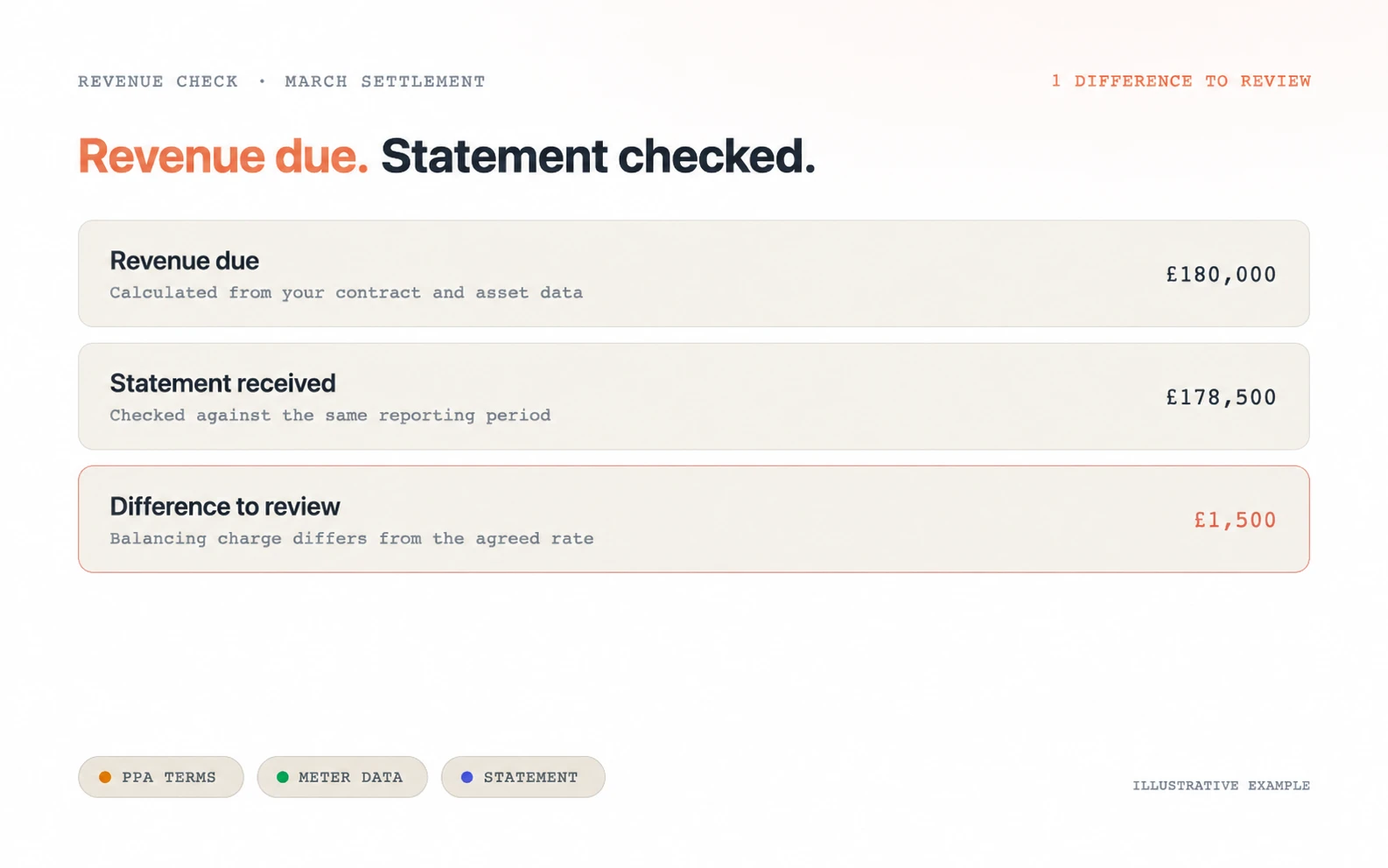Click the 'Statement checked.' headline text

(599, 157)
